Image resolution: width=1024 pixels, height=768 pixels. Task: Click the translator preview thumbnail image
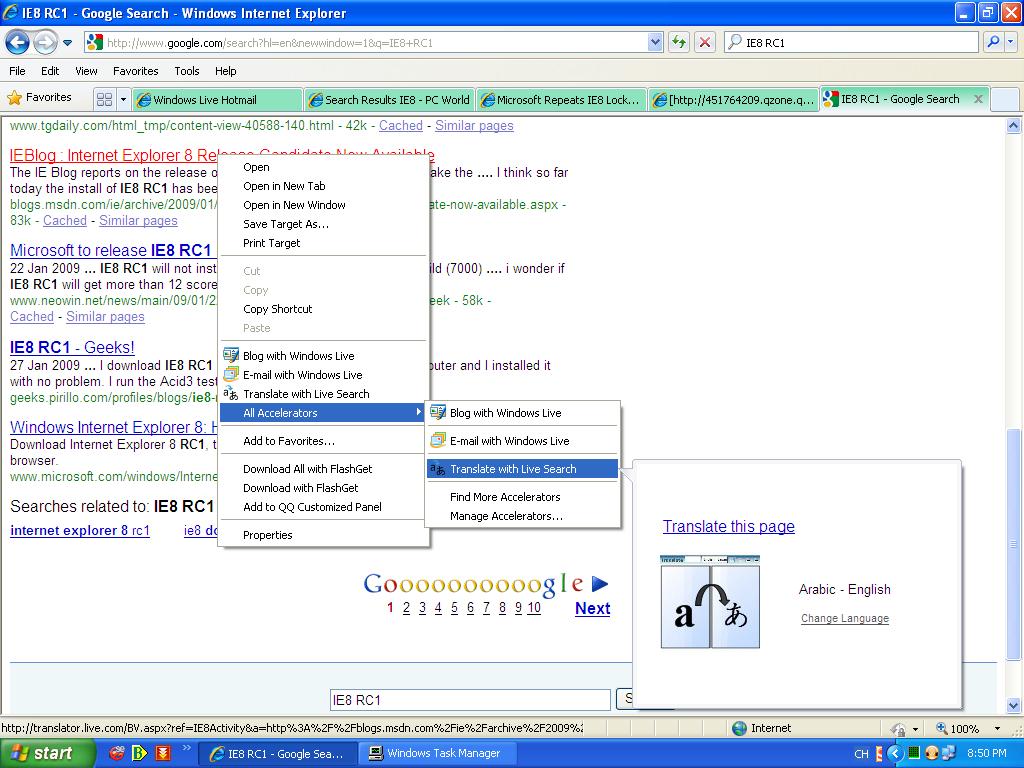pos(710,601)
